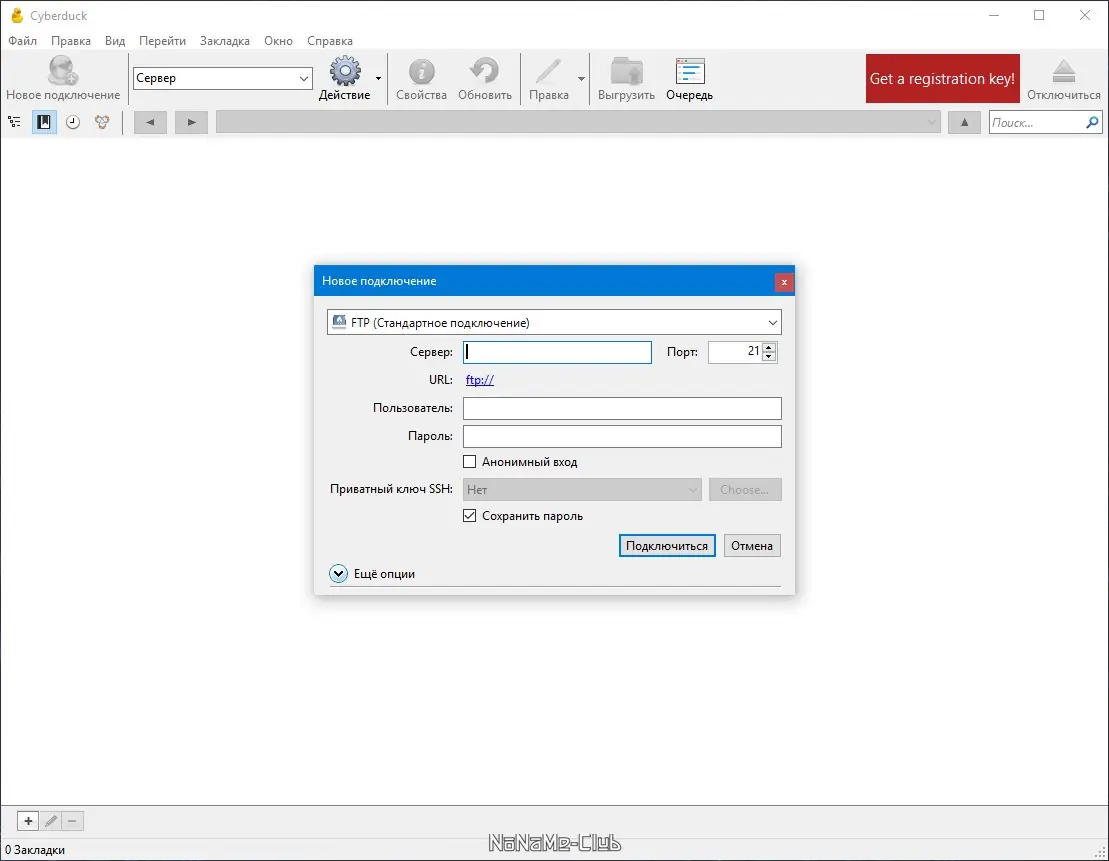Click the Отключиться eject icon

(x=1064, y=71)
